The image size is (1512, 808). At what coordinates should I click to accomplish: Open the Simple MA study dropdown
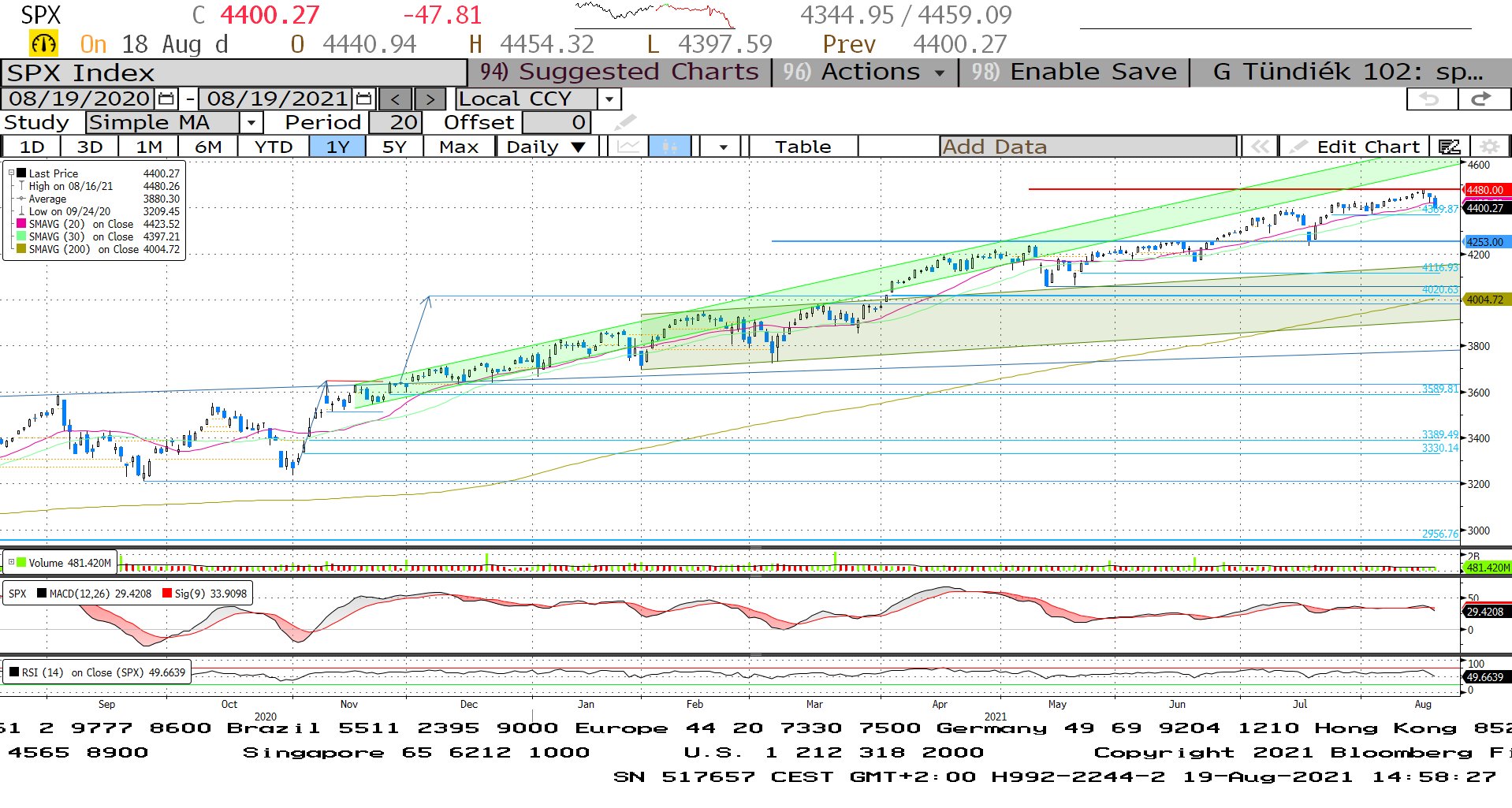tap(251, 122)
